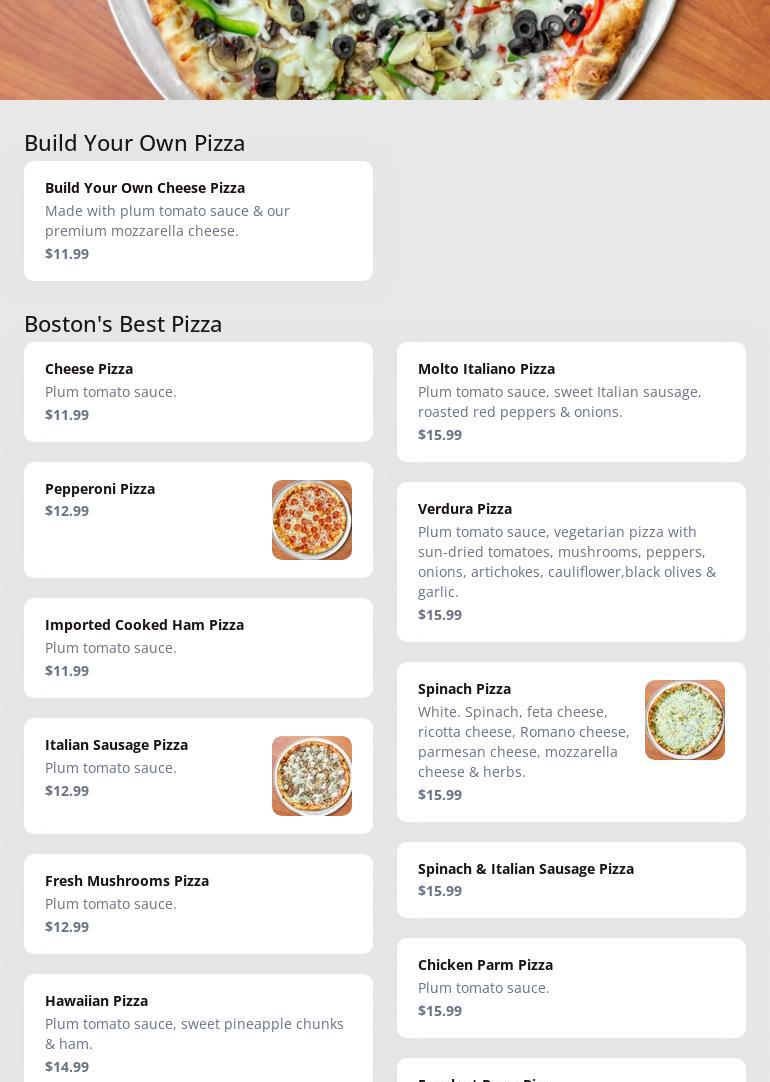The image size is (770, 1082).
Task: Click the Verdura Pizza $15.99 price
Action: click(440, 615)
